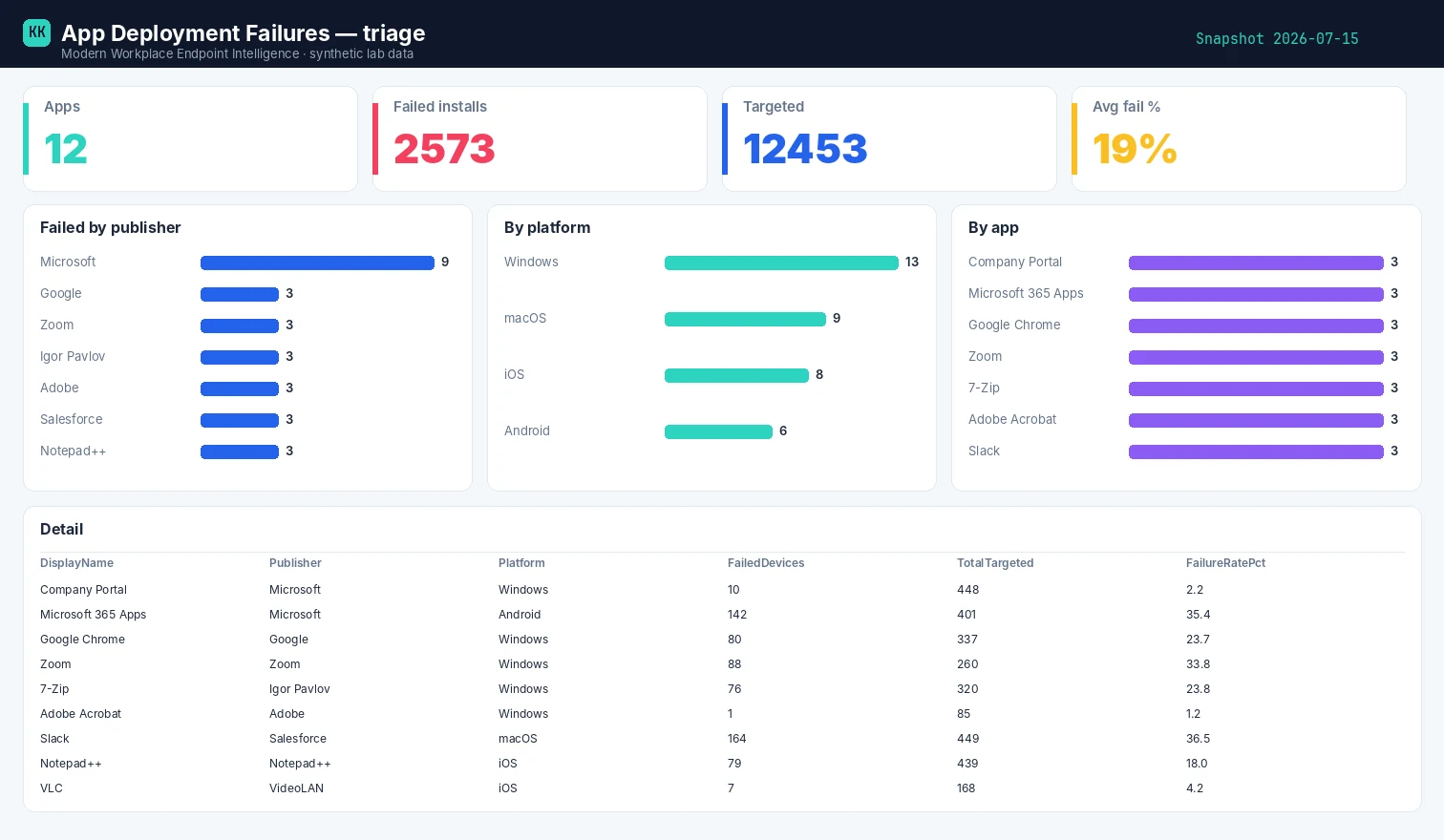Click the Android bar in By platform chart
The image size is (1444, 840).
(x=718, y=431)
